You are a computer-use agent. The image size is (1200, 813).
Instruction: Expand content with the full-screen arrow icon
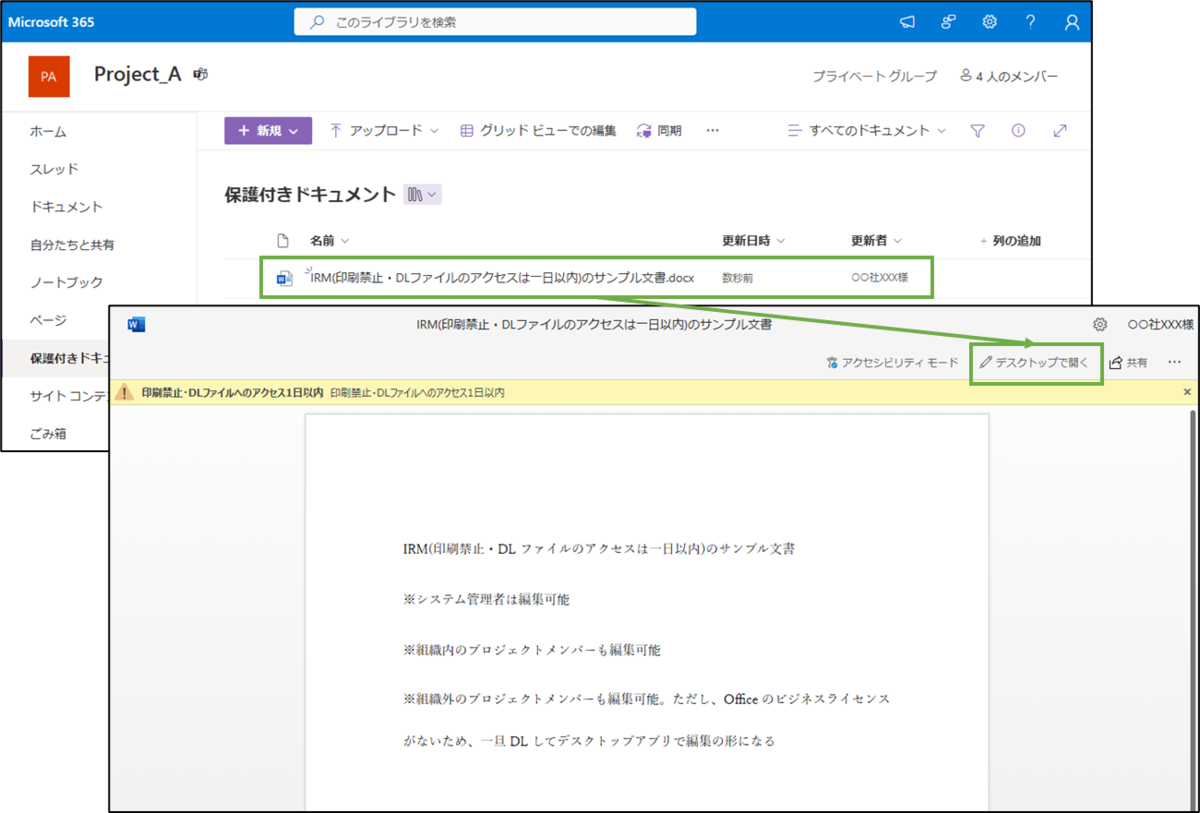1060,130
